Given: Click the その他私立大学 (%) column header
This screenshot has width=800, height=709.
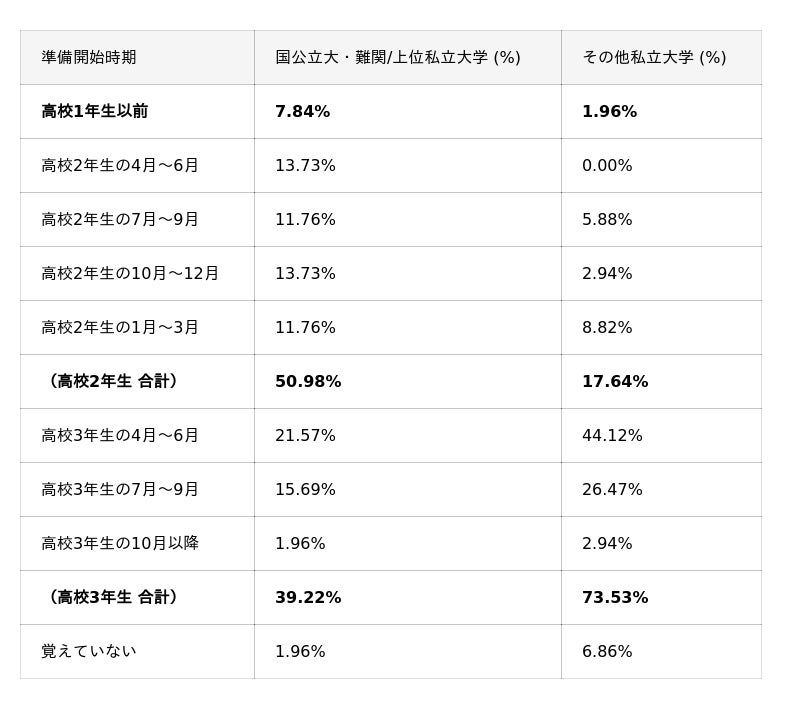Looking at the screenshot, I should (654, 58).
